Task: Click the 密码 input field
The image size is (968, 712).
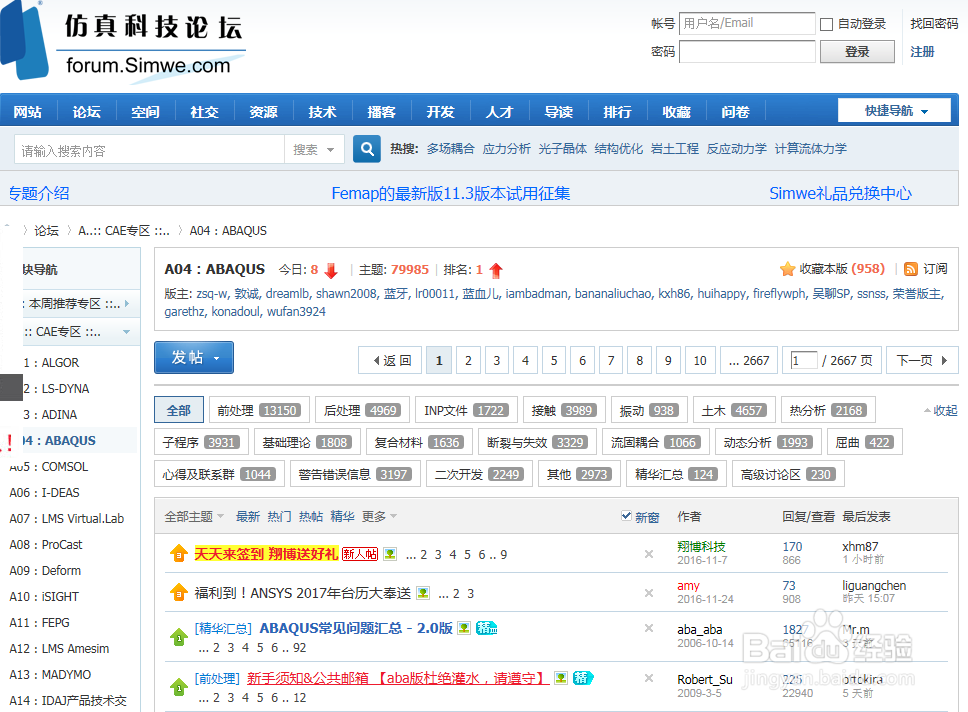Action: click(747, 52)
